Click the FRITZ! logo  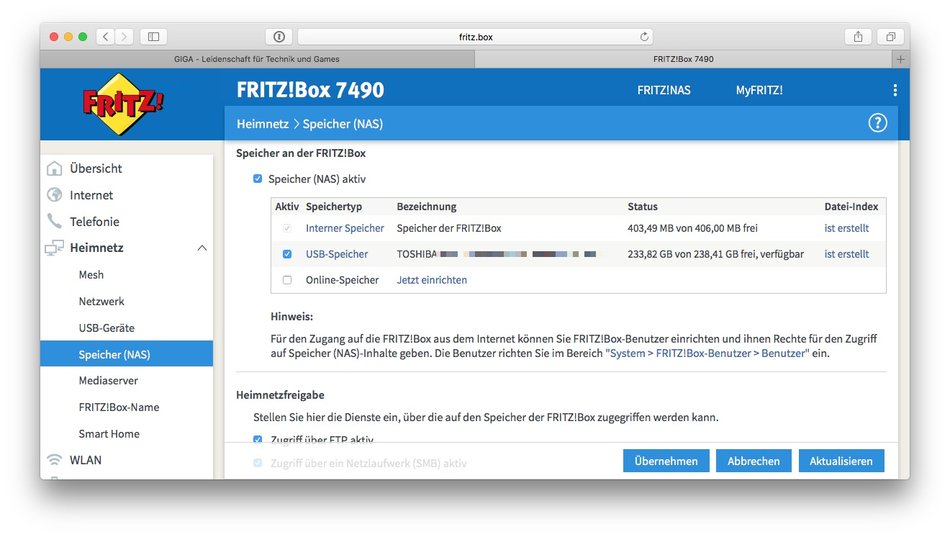point(124,105)
